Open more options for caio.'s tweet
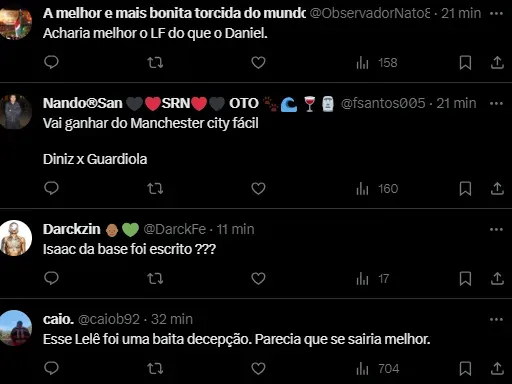The width and height of the screenshot is (512, 384). coord(496,319)
